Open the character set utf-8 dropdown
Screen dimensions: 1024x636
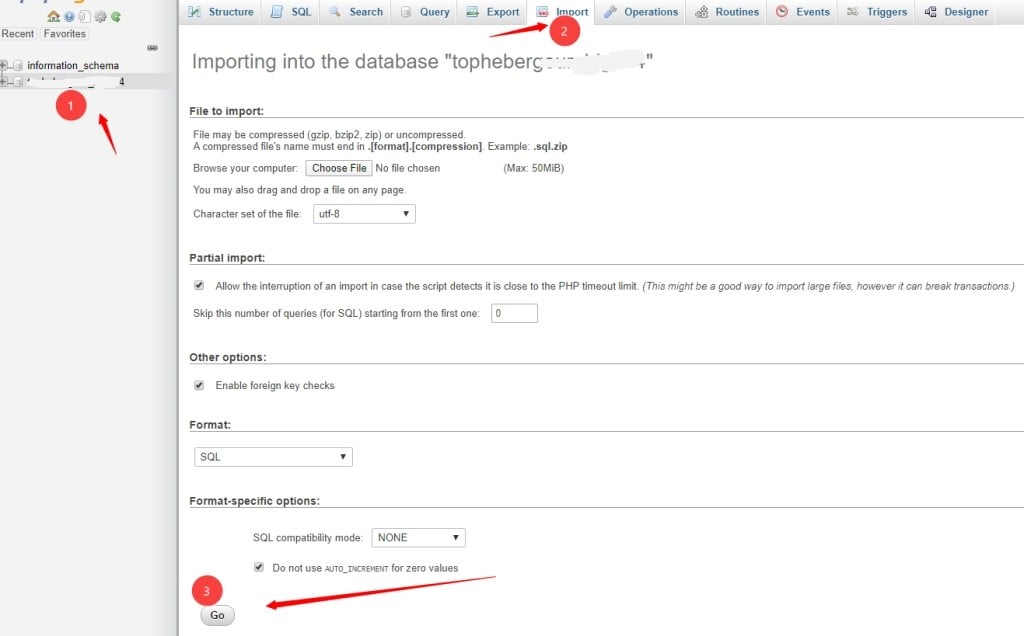click(364, 214)
